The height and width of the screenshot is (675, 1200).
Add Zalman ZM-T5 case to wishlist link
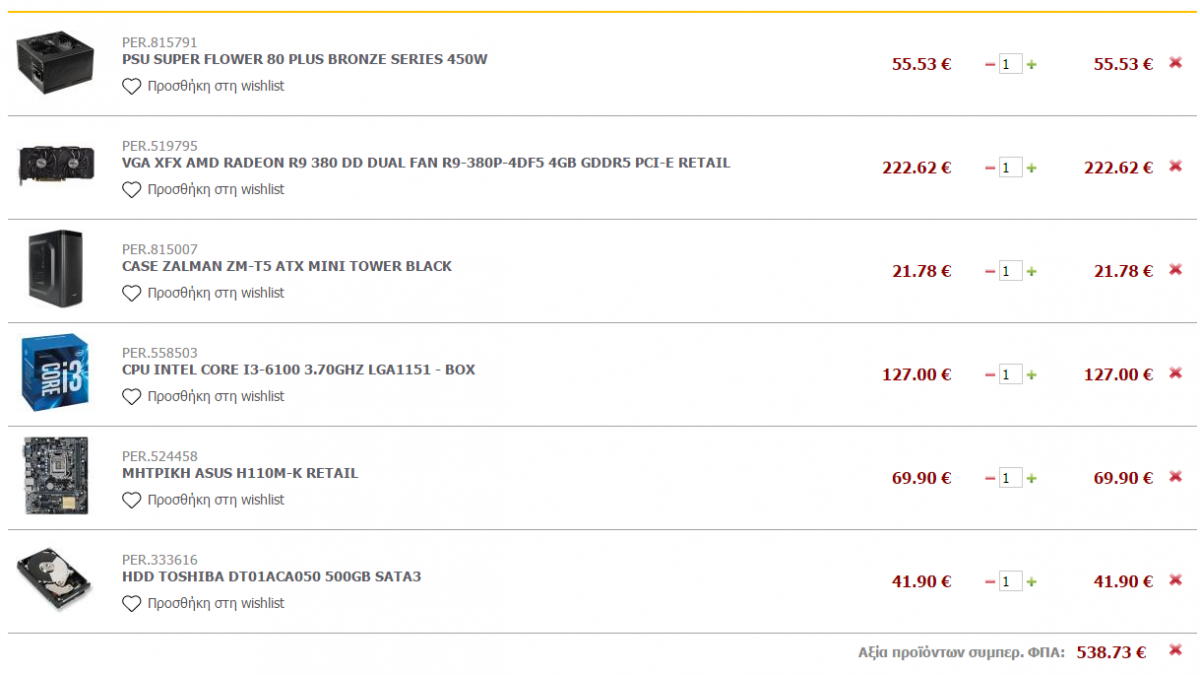click(204, 293)
